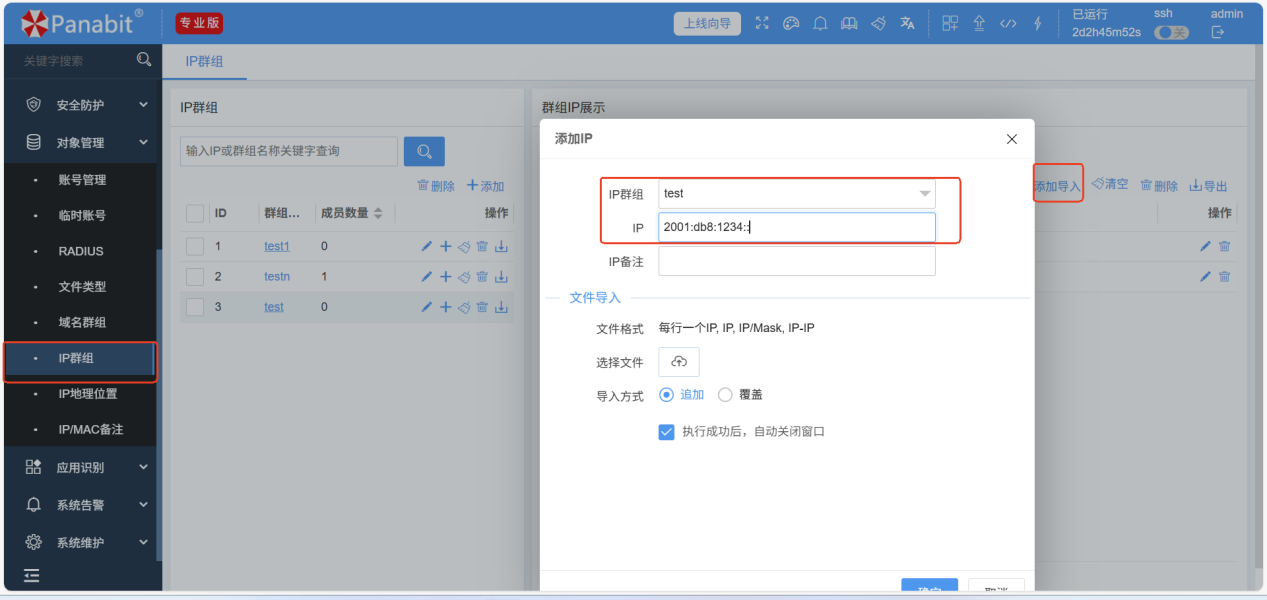Tick the checkbox for group row 2
Image resolution: width=1267 pixels, height=600 pixels.
pyautogui.click(x=195, y=277)
